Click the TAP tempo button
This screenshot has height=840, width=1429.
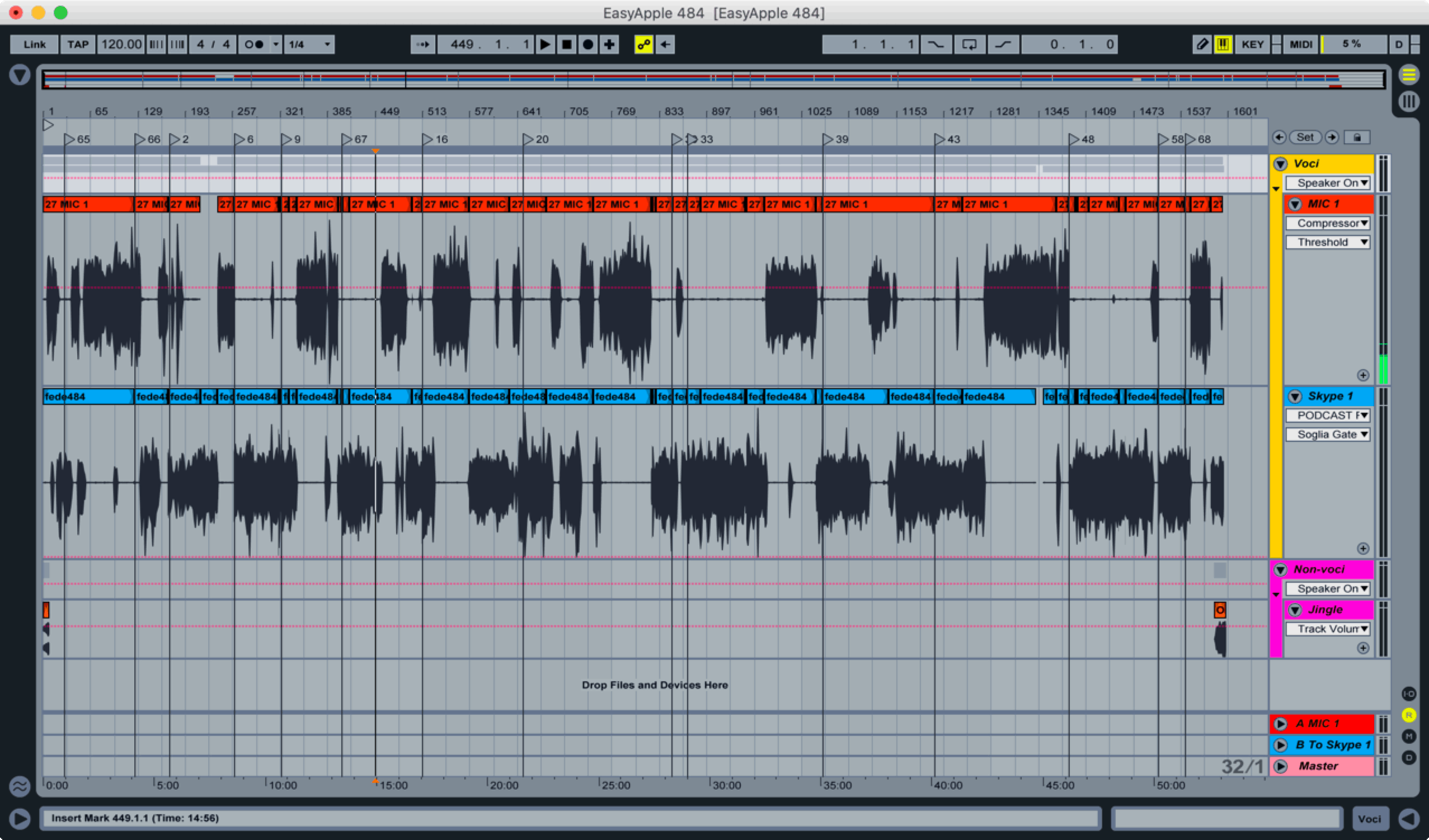point(78,44)
